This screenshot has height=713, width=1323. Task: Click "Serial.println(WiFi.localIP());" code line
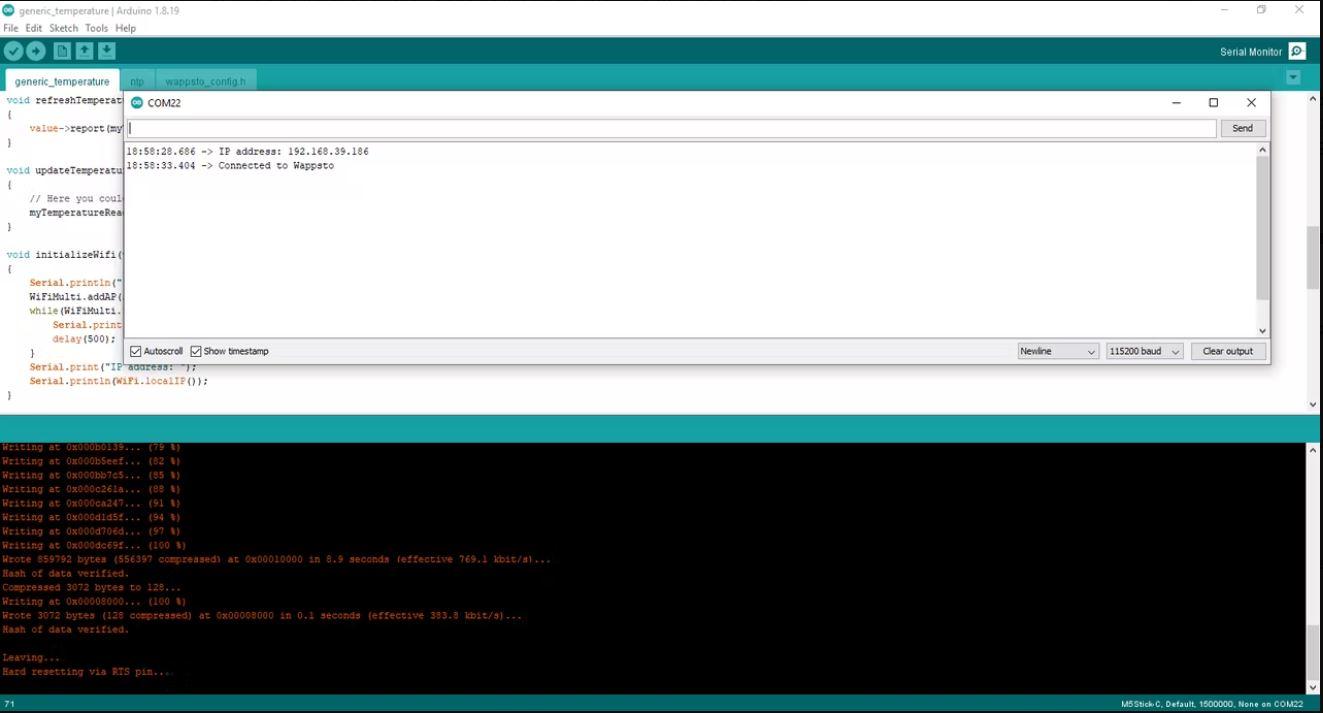click(119, 381)
